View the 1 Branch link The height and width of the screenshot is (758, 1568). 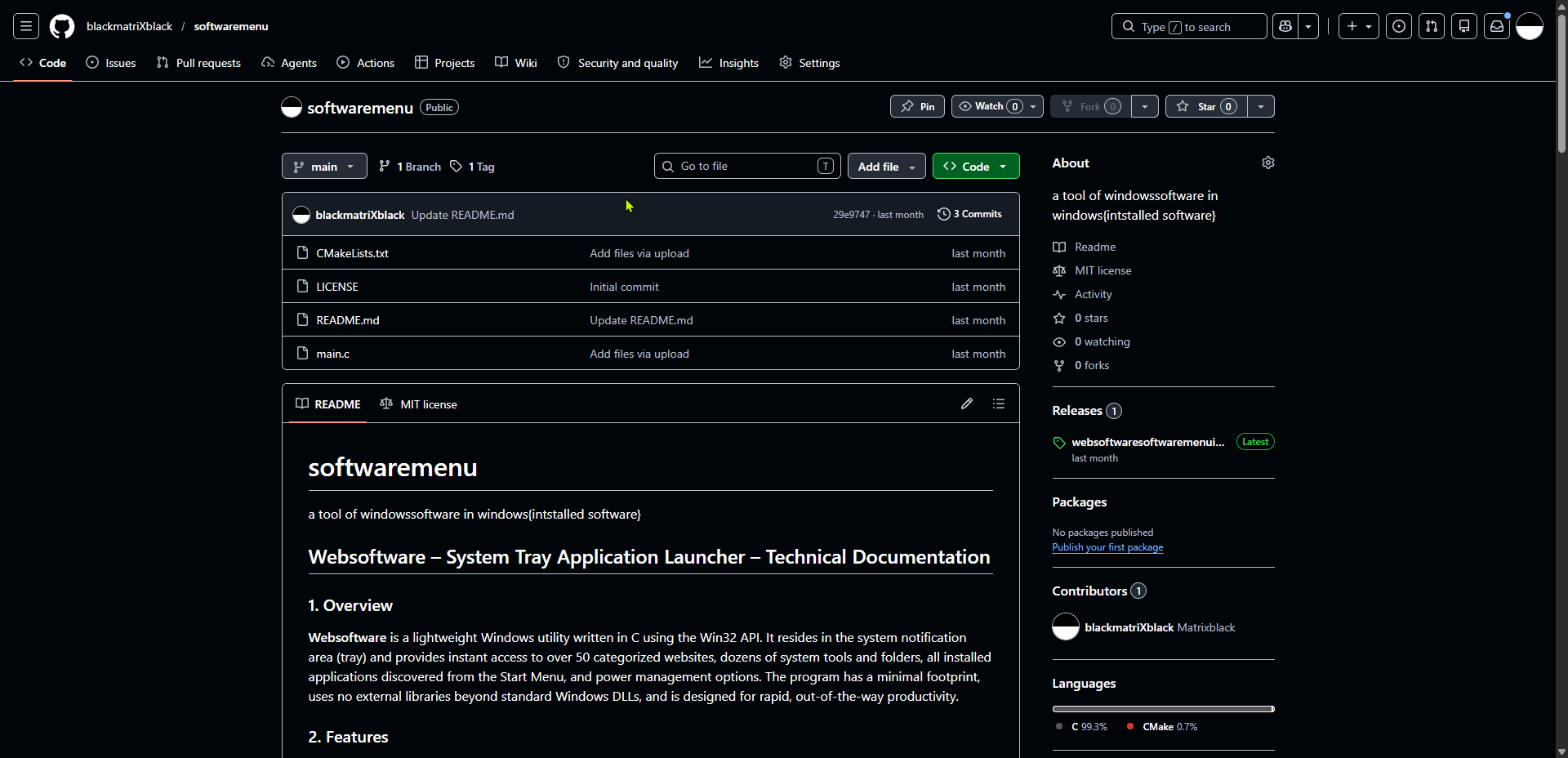pos(410,166)
